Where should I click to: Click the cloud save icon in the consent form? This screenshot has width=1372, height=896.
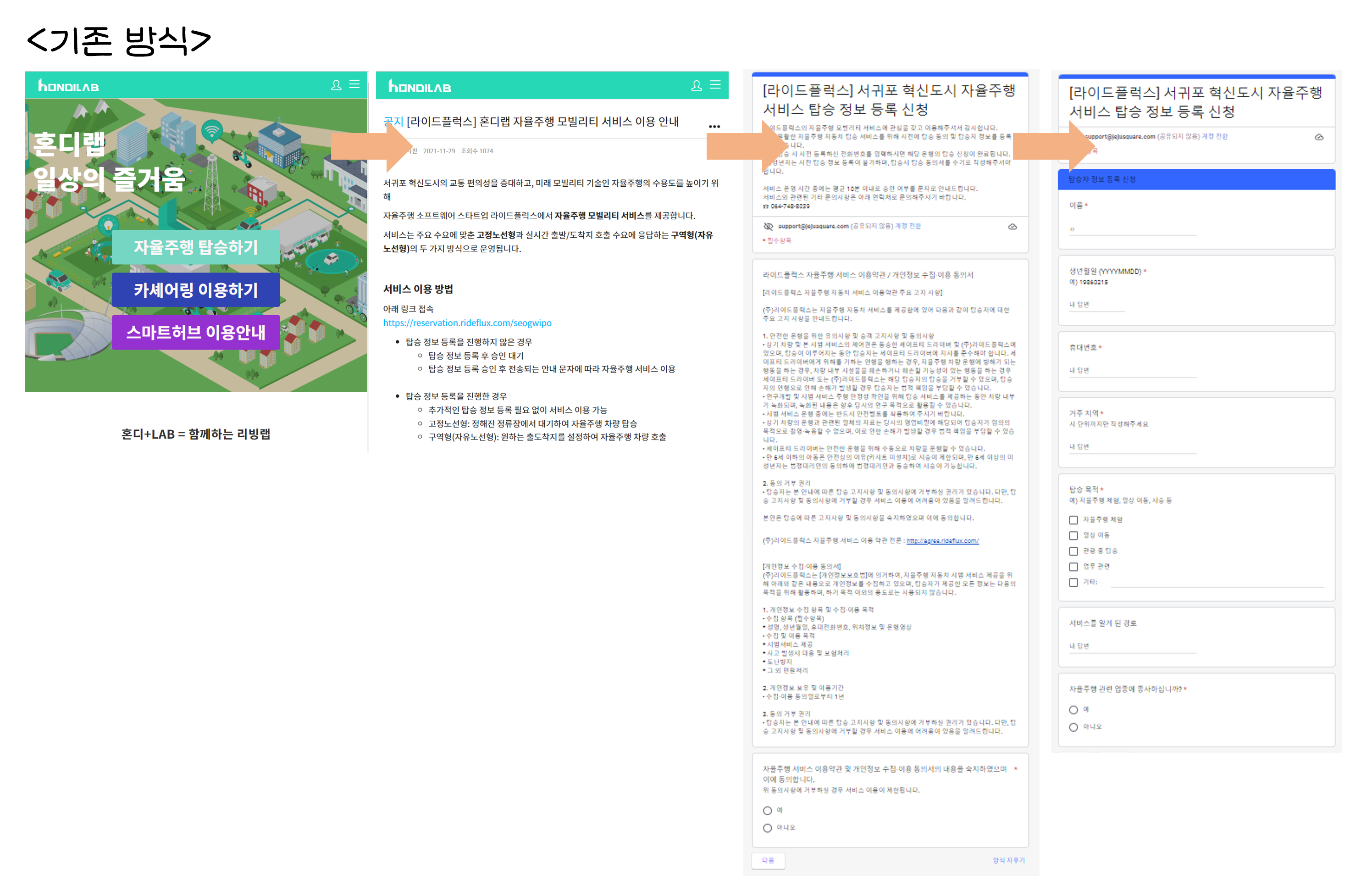[x=1012, y=227]
